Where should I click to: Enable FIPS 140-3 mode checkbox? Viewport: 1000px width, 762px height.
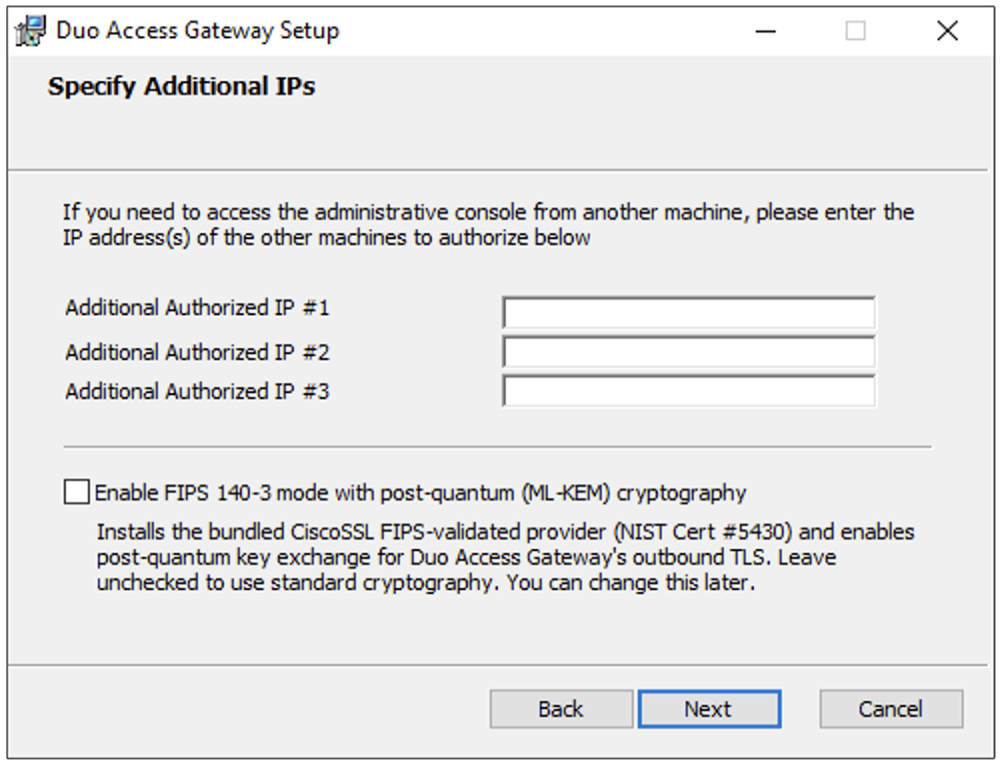pos(77,492)
